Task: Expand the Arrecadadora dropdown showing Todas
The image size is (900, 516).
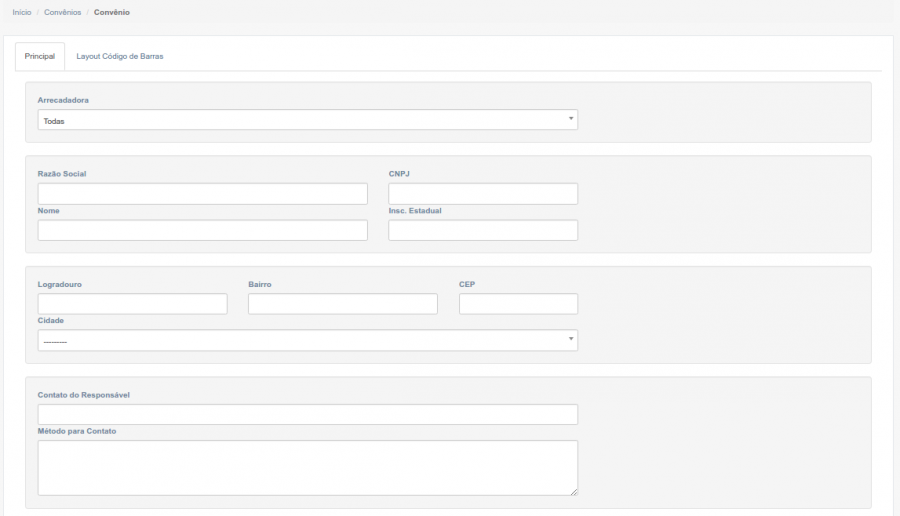Action: click(307, 120)
